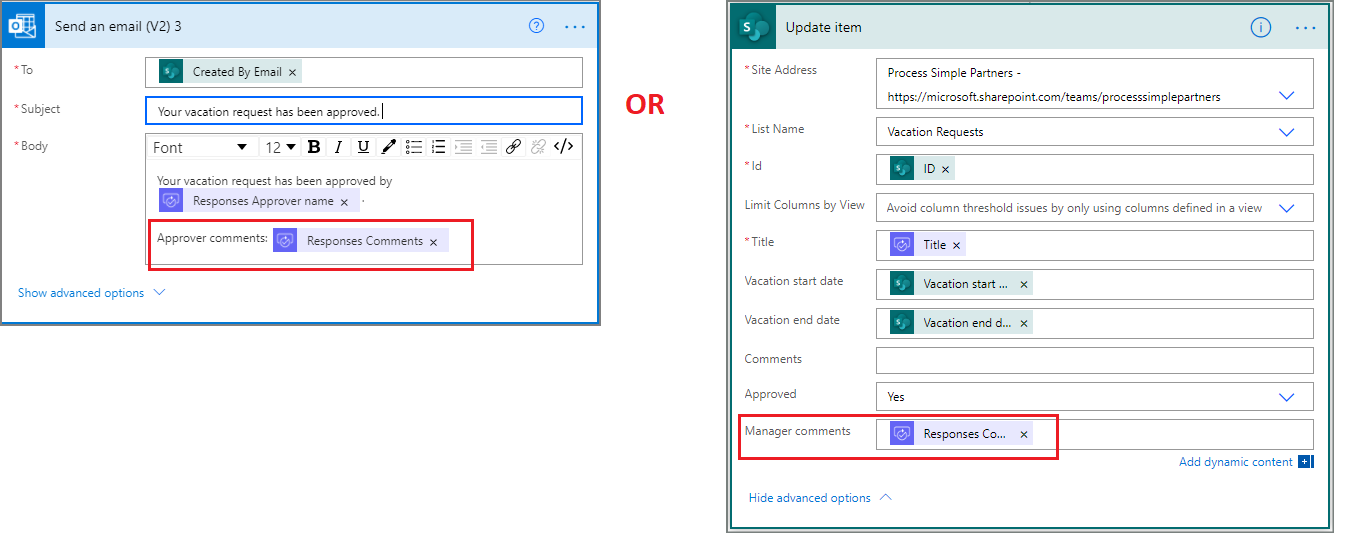Click the Created By Email token
The image size is (1354, 546).
coord(229,72)
